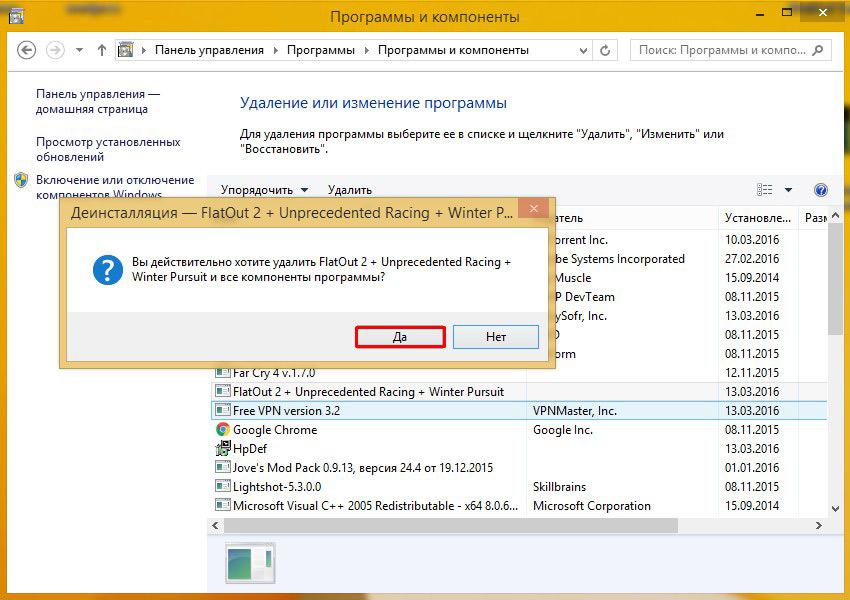The width and height of the screenshot is (850, 600).
Task: Click the horizontal scrollbar below list
Action: point(500,525)
